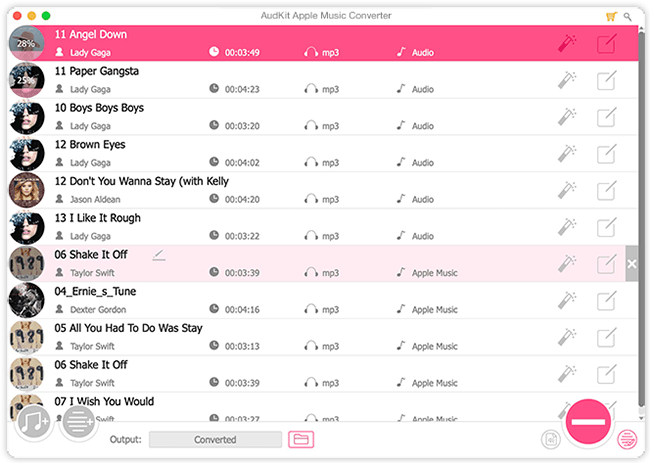650x463 pixels.
Task: Add music files with the note-plus button
Action: pos(34,422)
